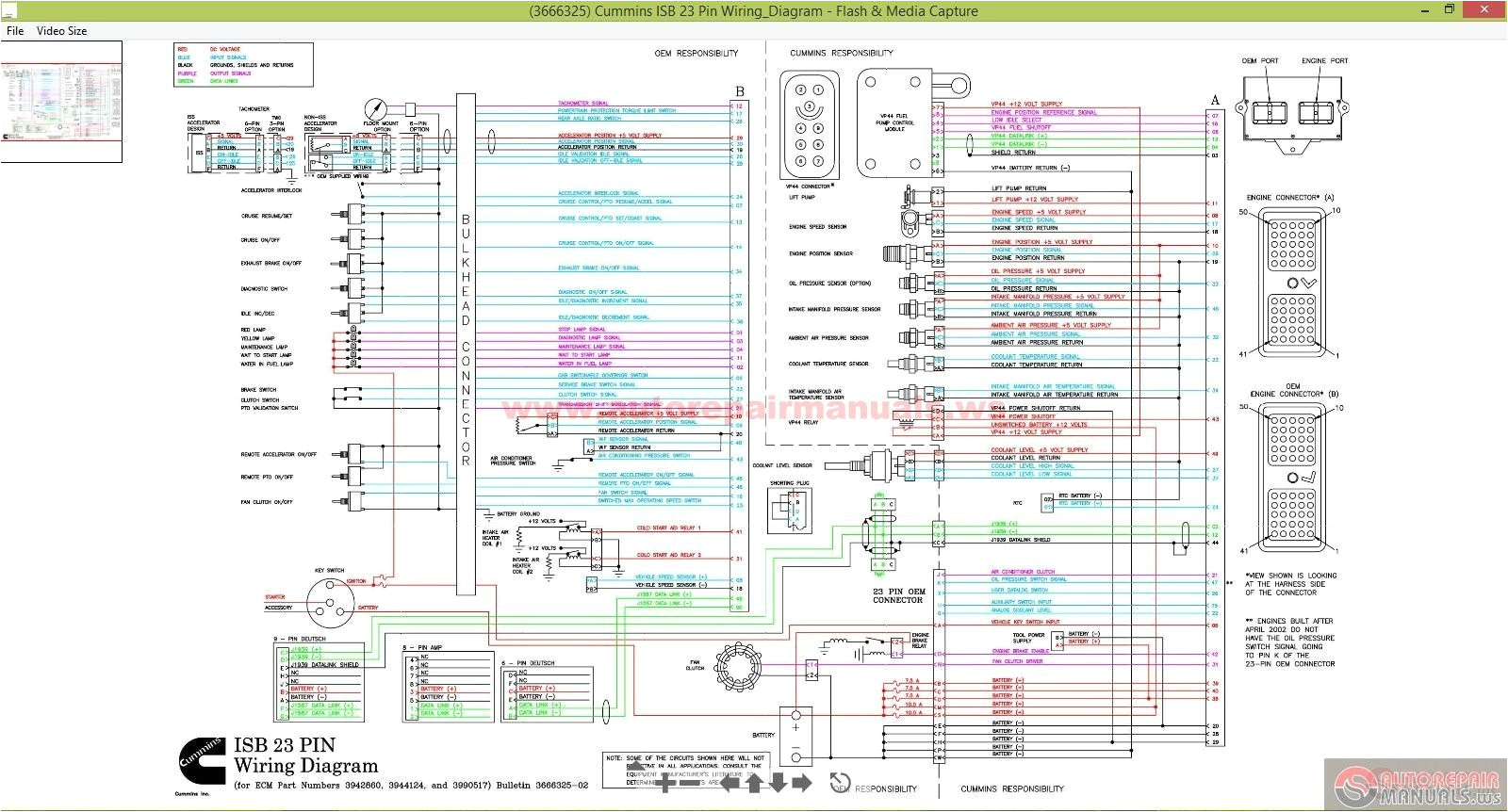
Task: Open the Video Size menu
Action: coord(61,31)
